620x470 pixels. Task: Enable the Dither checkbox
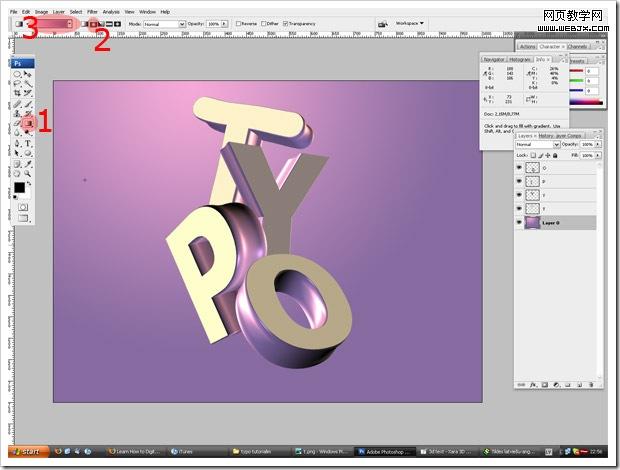tap(264, 24)
